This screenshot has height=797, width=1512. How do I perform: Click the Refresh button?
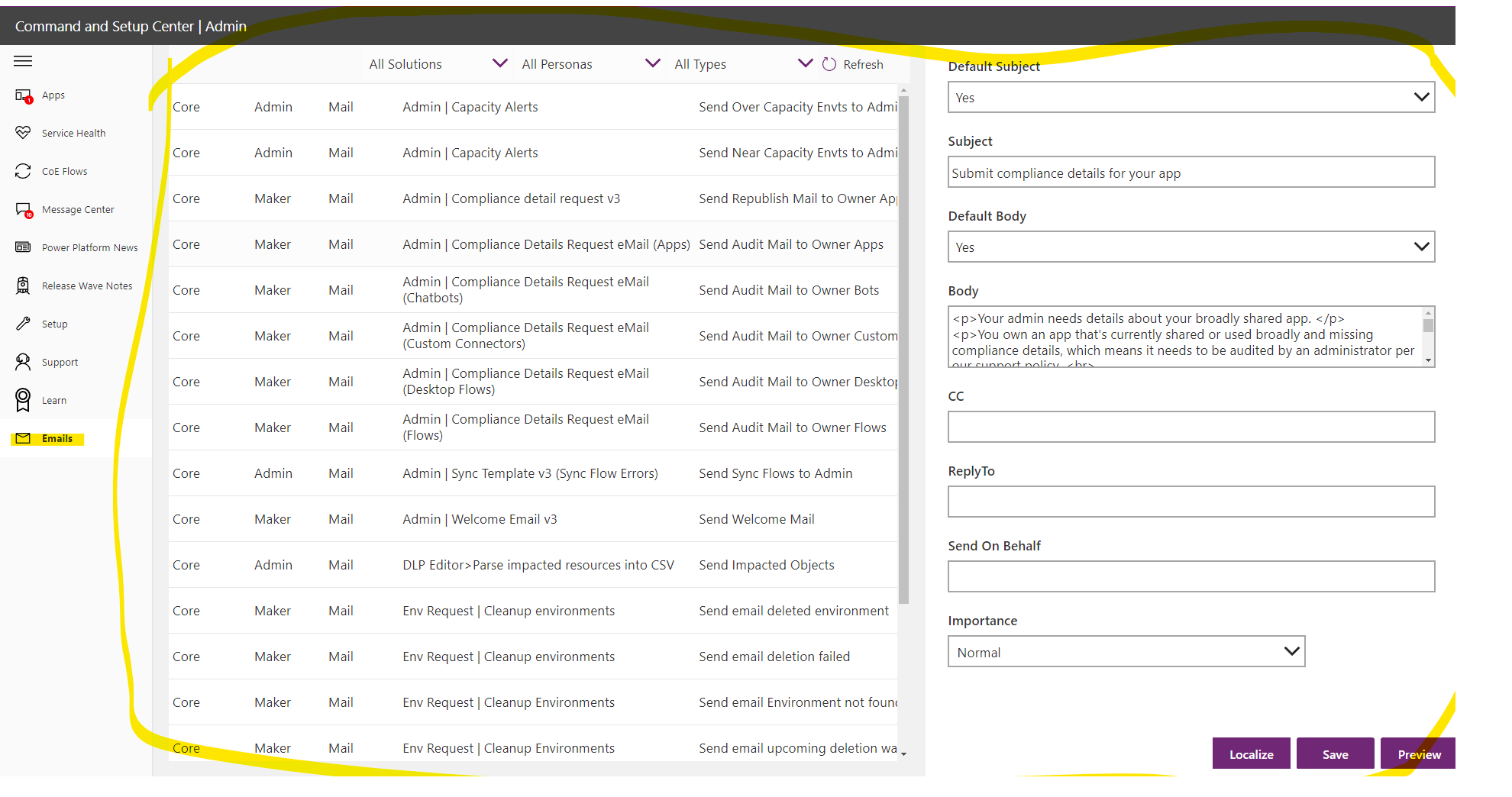(x=853, y=64)
